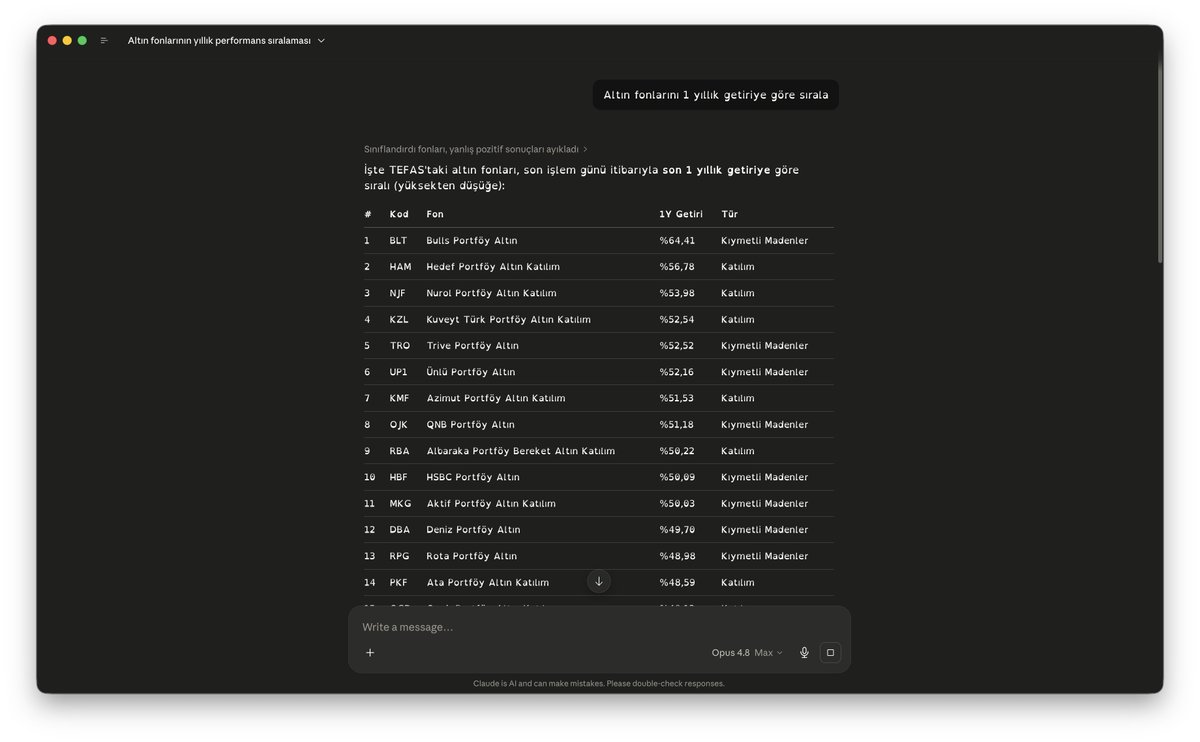Screen dimensions: 1200x742
Task: Select the fund code 'PKF'
Action: (399, 582)
